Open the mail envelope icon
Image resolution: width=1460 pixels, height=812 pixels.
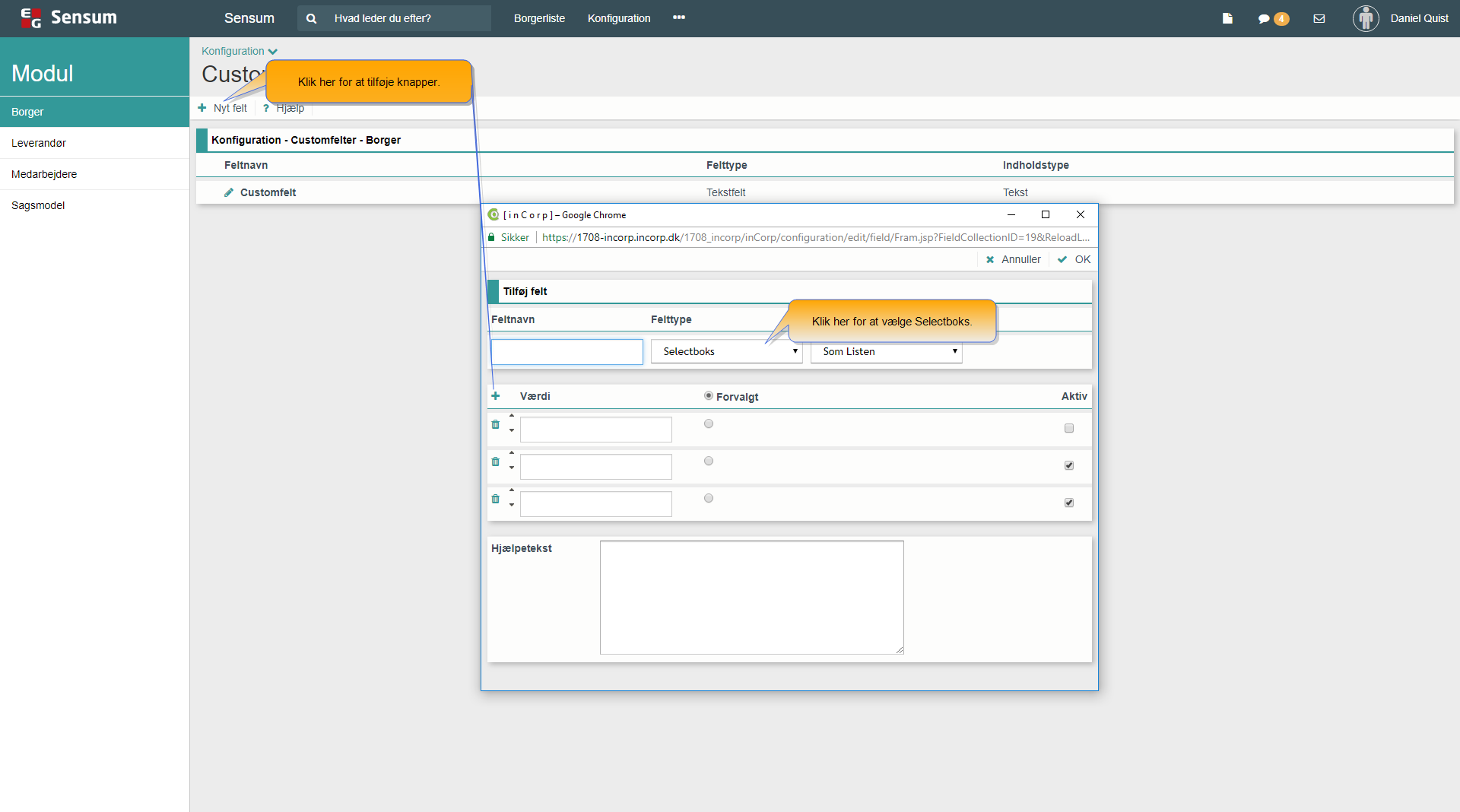pyautogui.click(x=1319, y=18)
